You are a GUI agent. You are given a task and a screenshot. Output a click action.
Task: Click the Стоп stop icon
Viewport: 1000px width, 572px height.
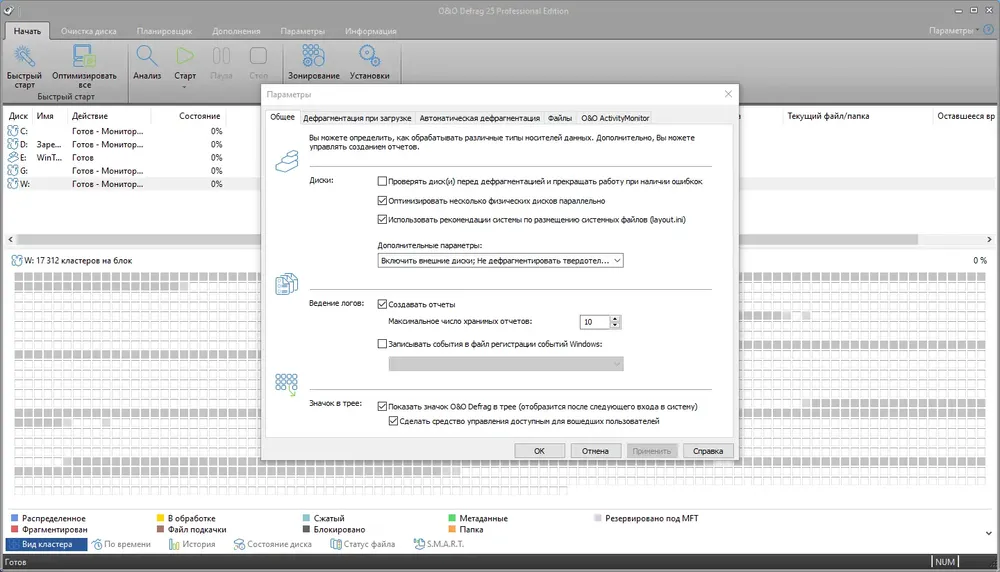pyautogui.click(x=258, y=56)
